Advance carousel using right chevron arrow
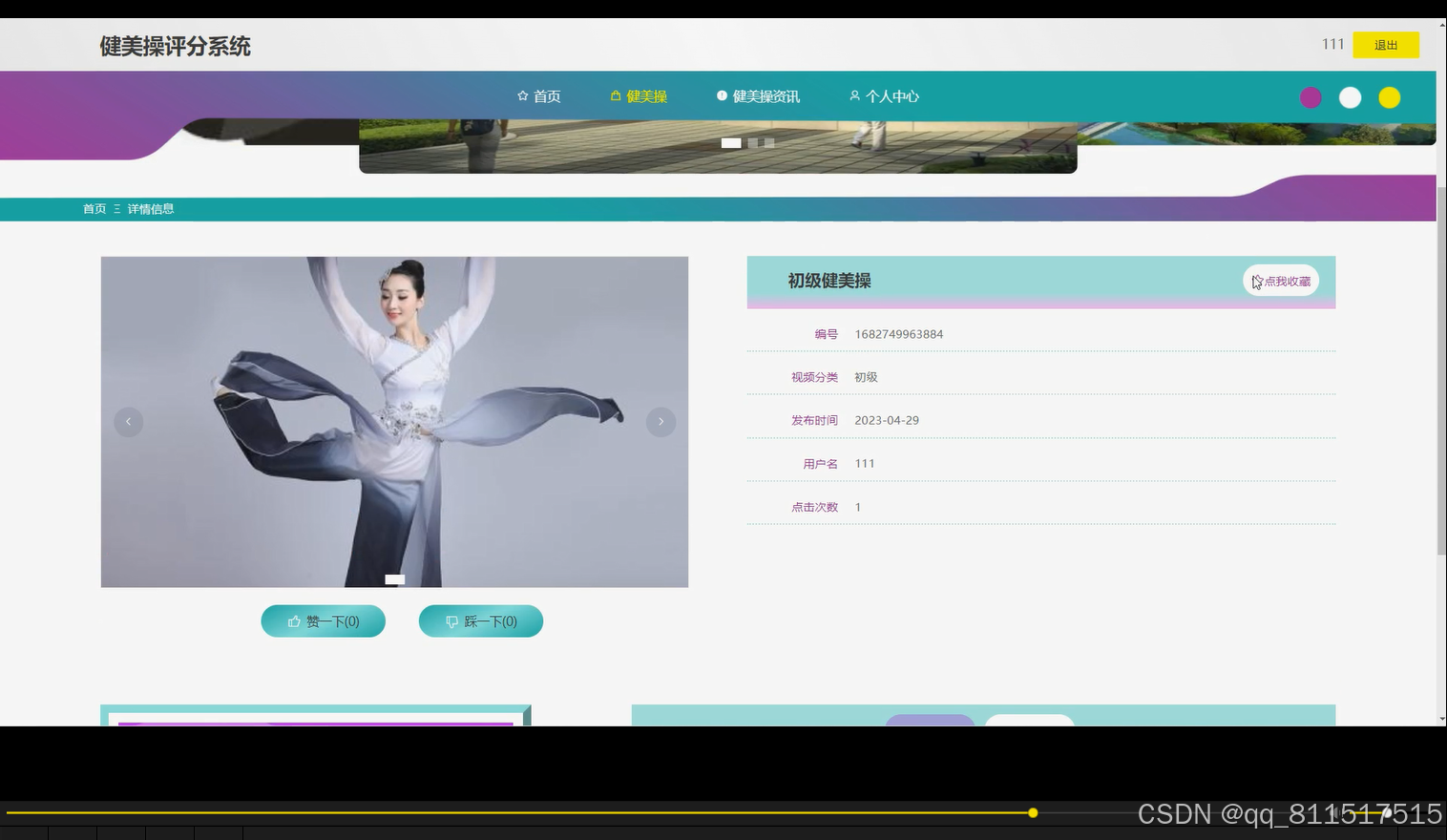Screen dimensions: 1447x840 (661, 421)
